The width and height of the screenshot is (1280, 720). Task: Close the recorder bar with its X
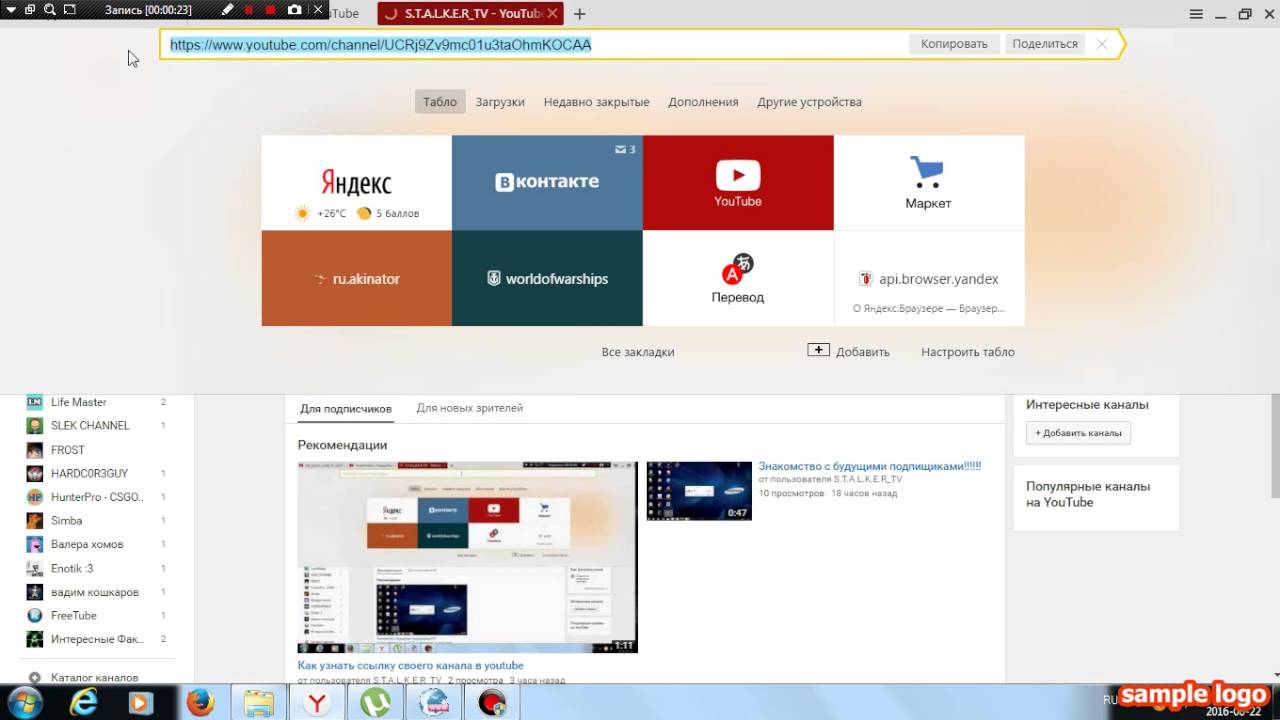pyautogui.click(x=318, y=10)
